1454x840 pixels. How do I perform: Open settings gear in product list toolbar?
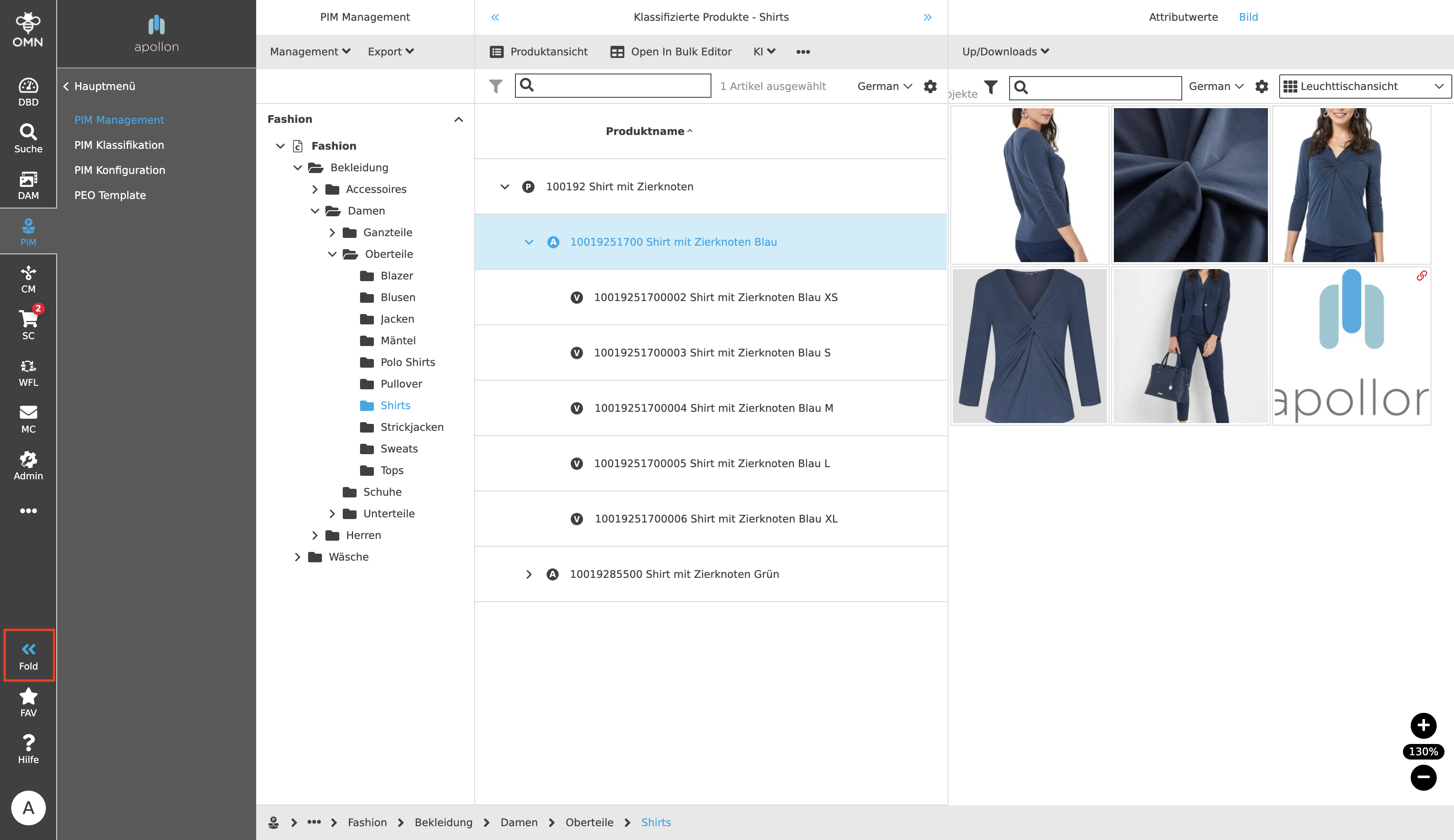tap(930, 87)
